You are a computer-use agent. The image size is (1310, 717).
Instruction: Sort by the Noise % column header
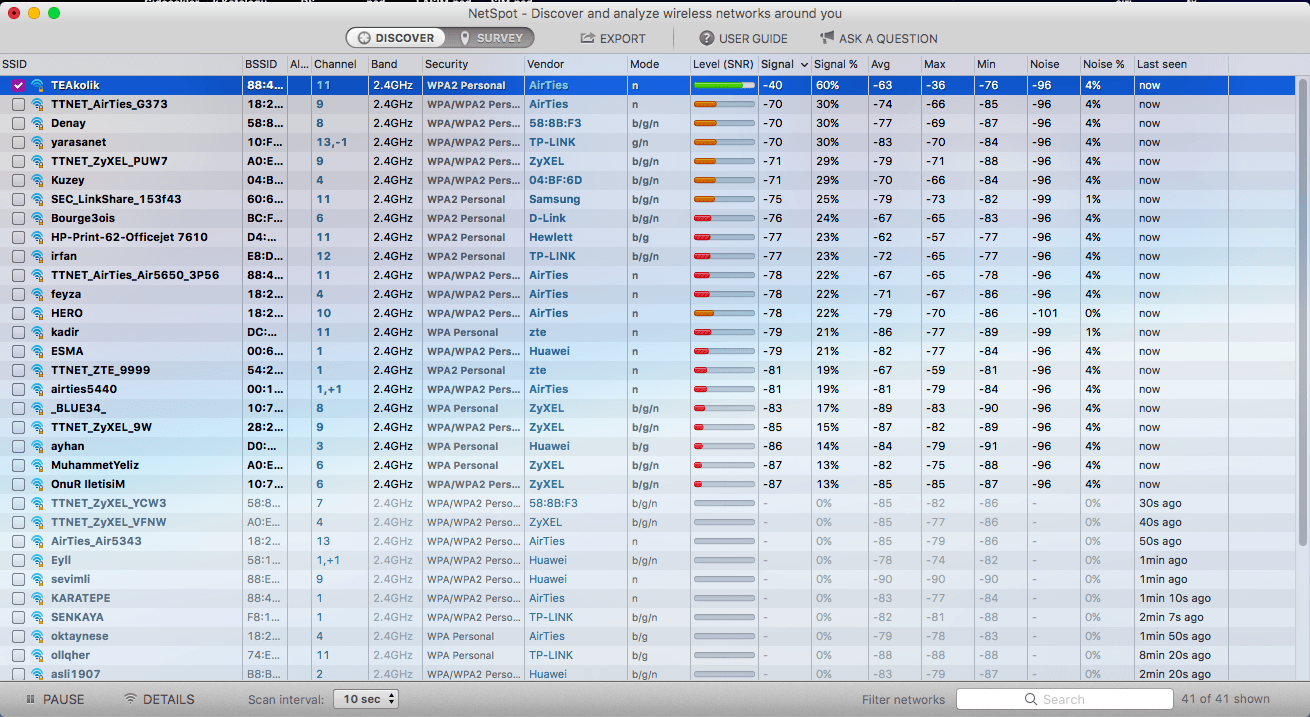click(x=1107, y=64)
